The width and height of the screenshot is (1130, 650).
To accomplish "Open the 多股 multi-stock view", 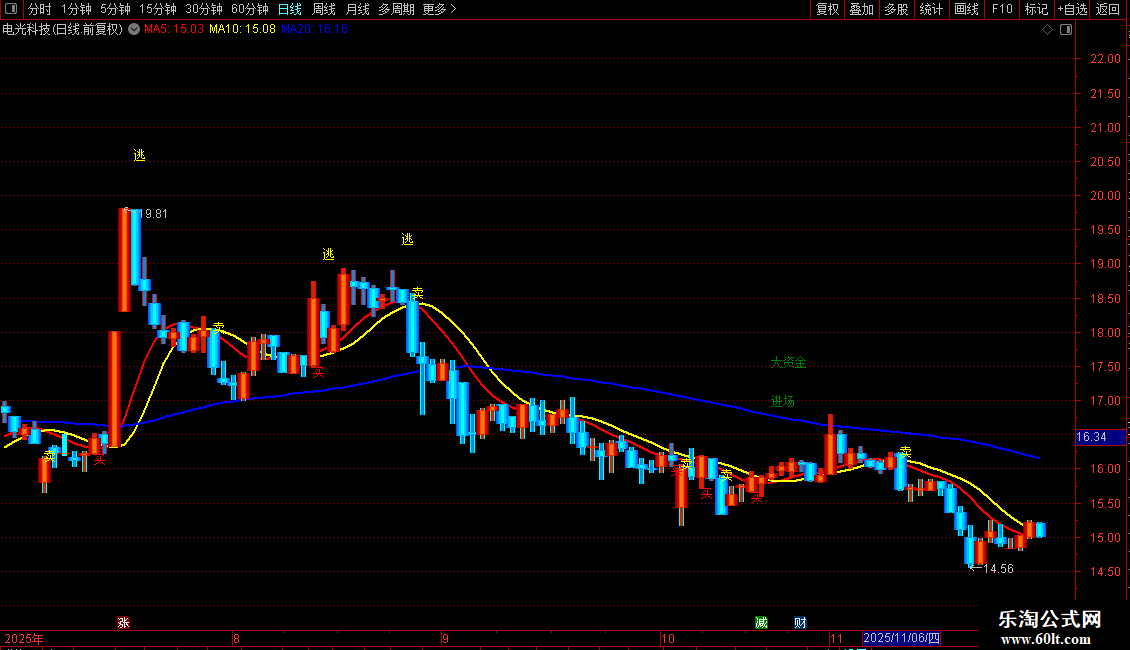I will coord(896,9).
